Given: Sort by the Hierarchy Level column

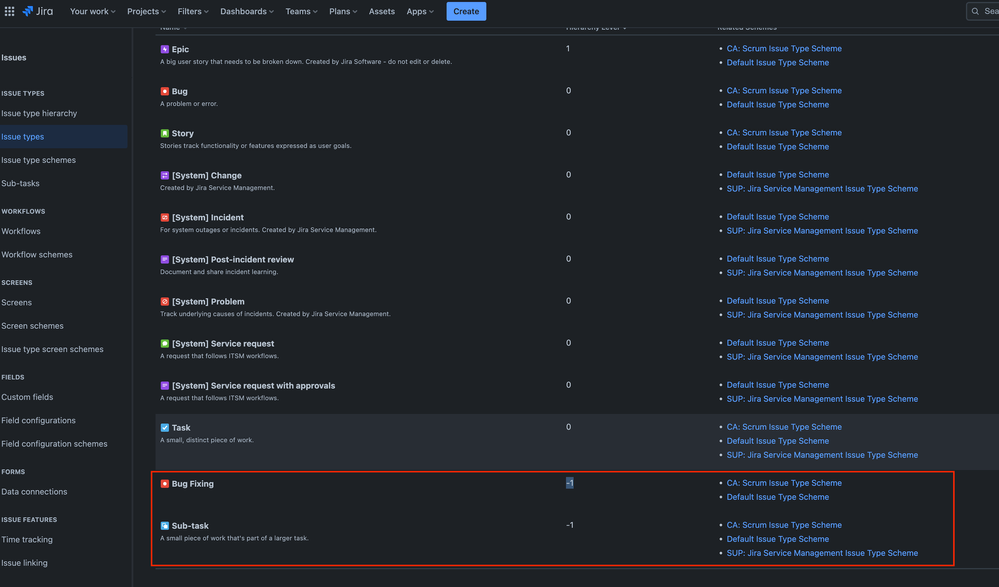Looking at the screenshot, I should point(593,26).
